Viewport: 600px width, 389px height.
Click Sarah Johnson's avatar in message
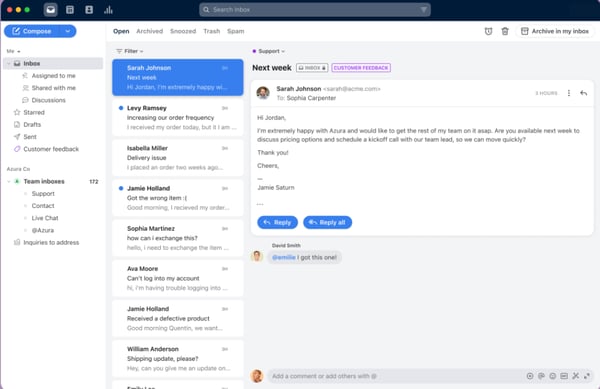[x=263, y=93]
